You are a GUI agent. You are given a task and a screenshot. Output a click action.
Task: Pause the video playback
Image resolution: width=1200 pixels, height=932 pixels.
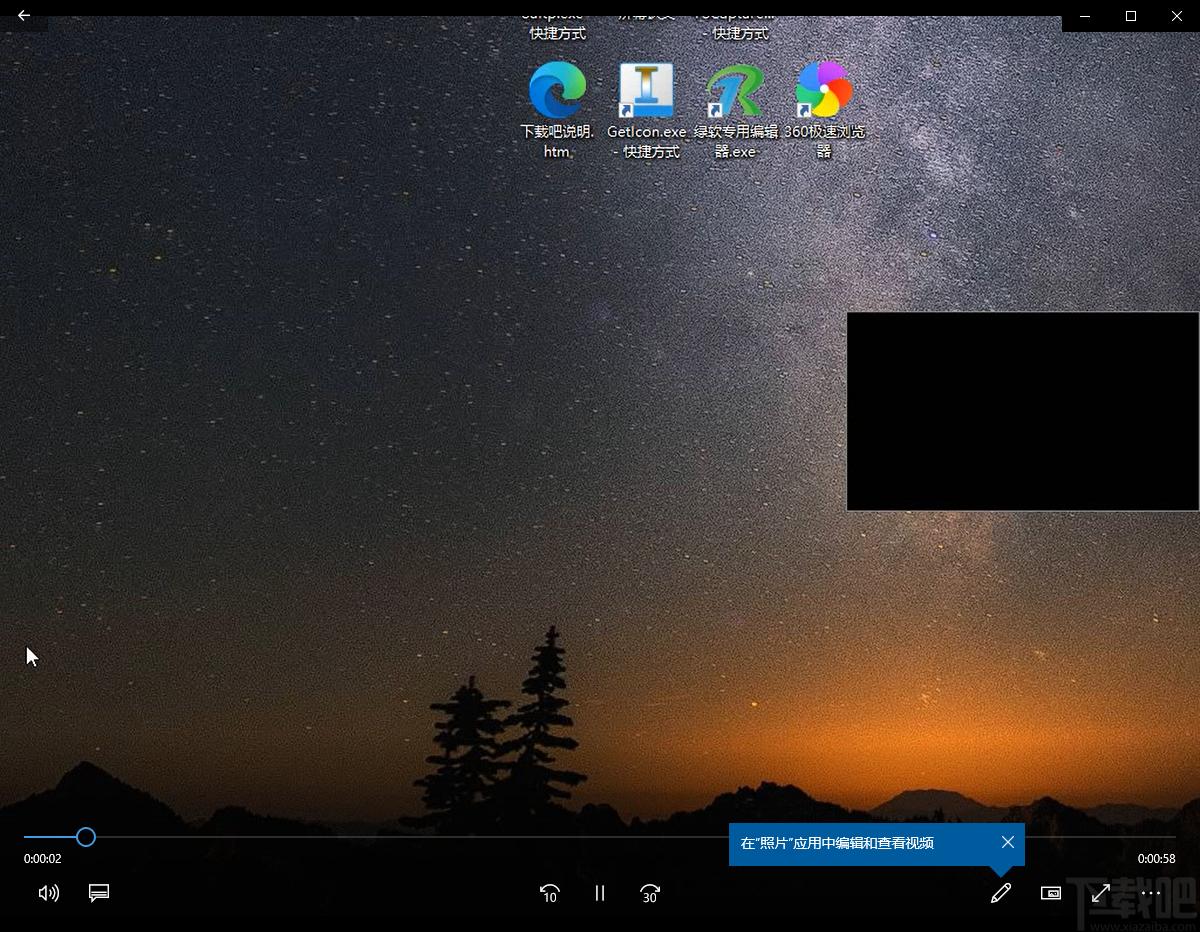pos(600,893)
